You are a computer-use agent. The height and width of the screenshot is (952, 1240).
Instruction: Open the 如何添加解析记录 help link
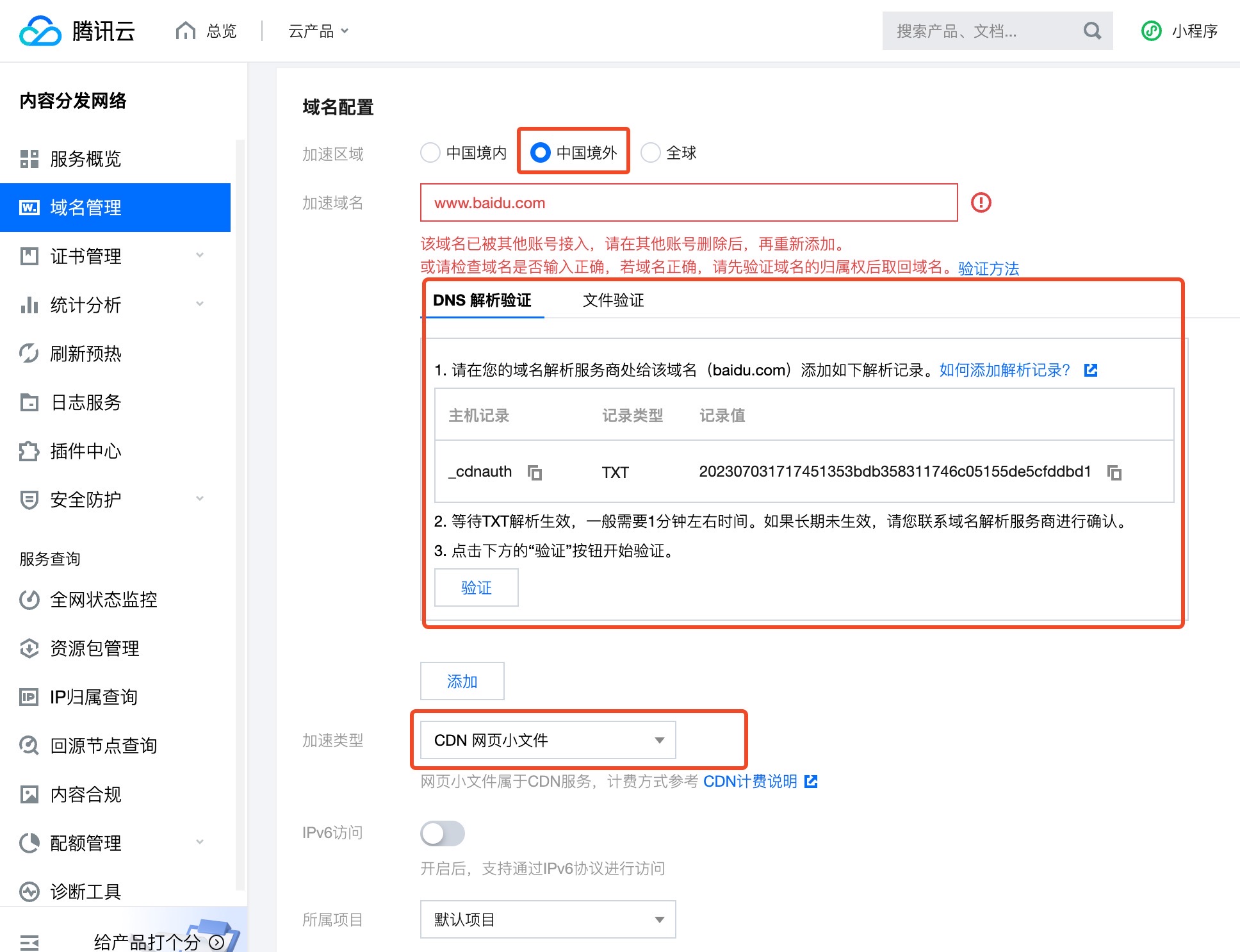coord(1004,370)
